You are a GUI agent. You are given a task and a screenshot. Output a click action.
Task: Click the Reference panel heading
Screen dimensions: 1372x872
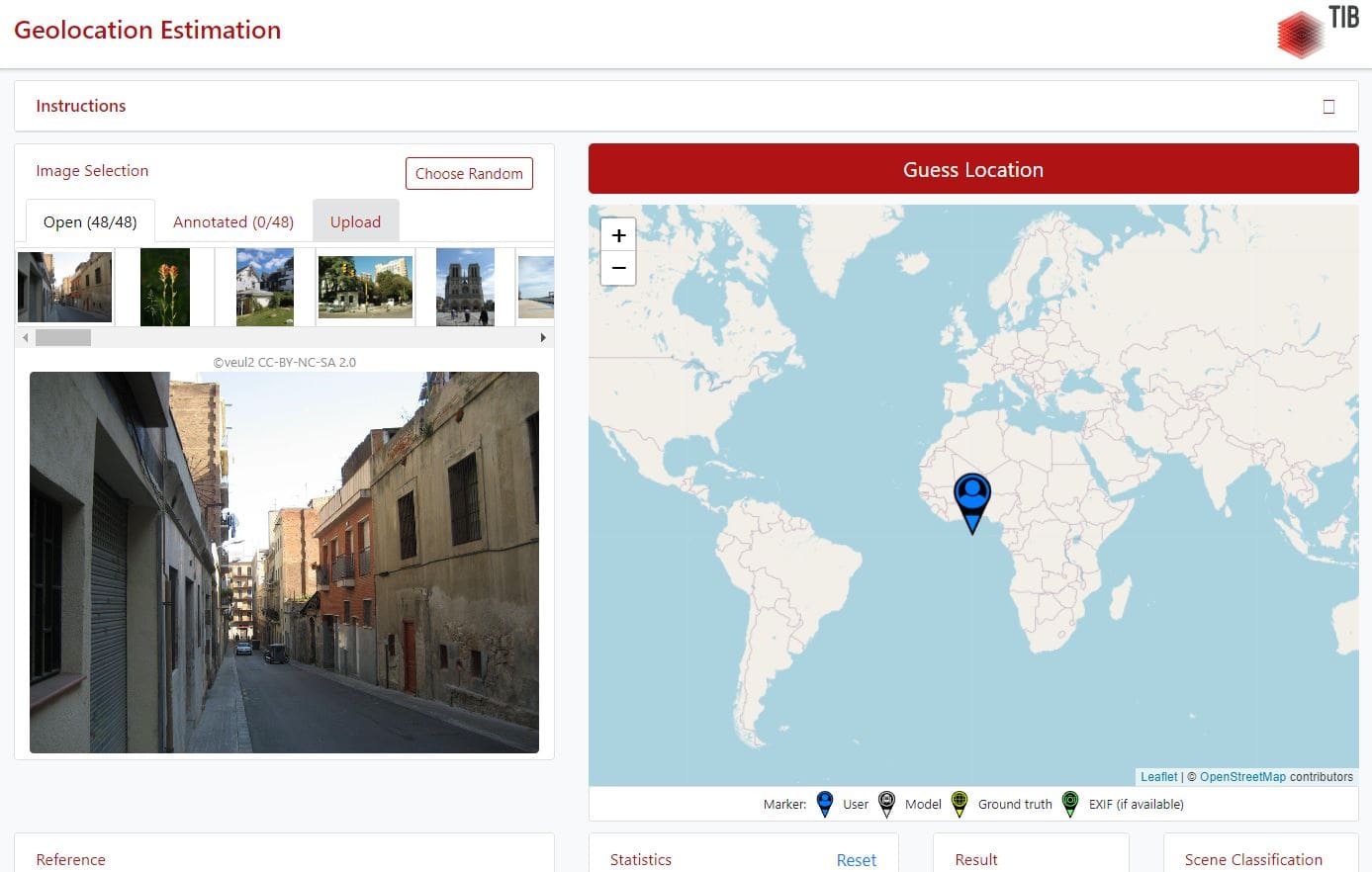70,860
